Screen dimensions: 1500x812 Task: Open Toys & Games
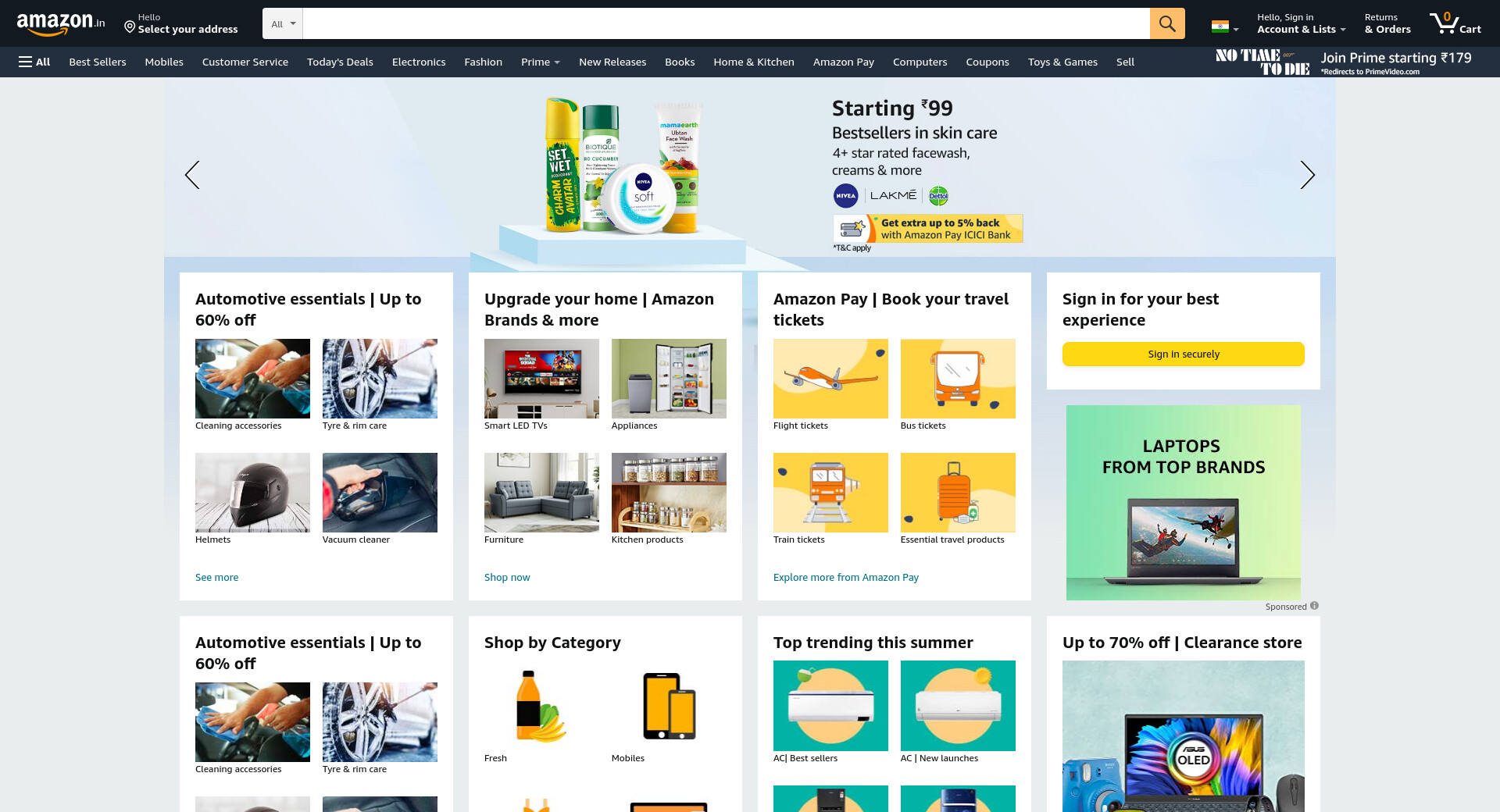[x=1062, y=62]
